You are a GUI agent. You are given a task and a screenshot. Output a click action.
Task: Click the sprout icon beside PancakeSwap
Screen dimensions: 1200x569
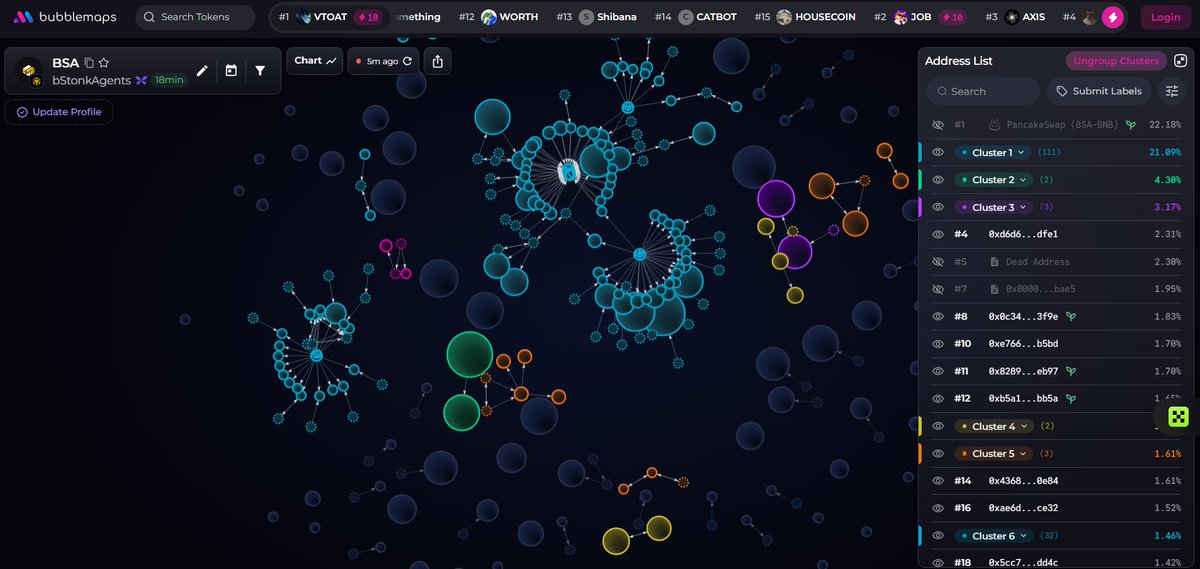coord(1131,125)
